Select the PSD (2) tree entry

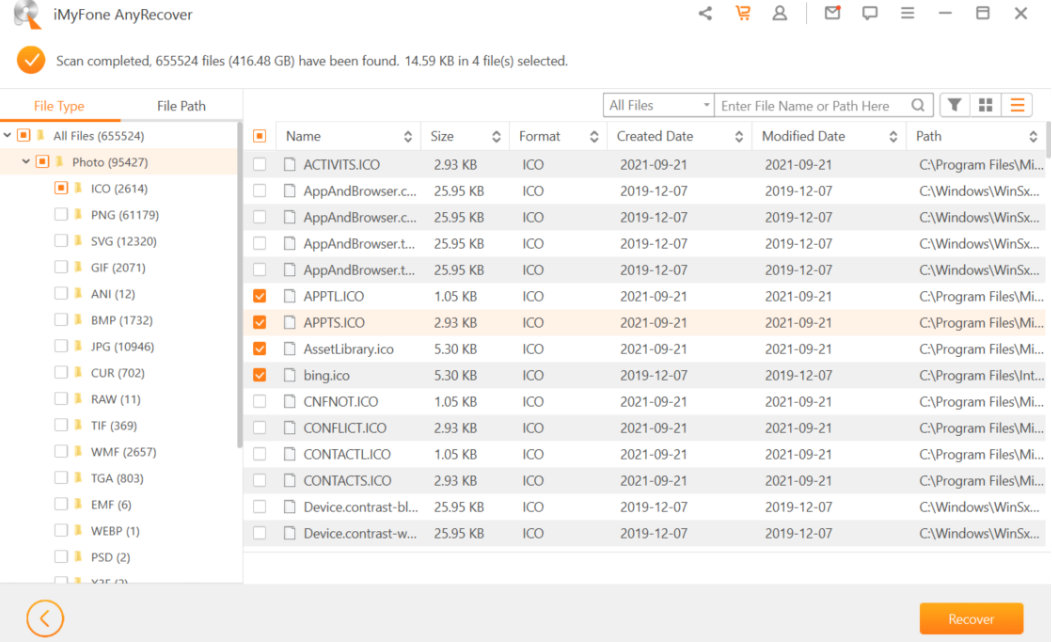110,557
